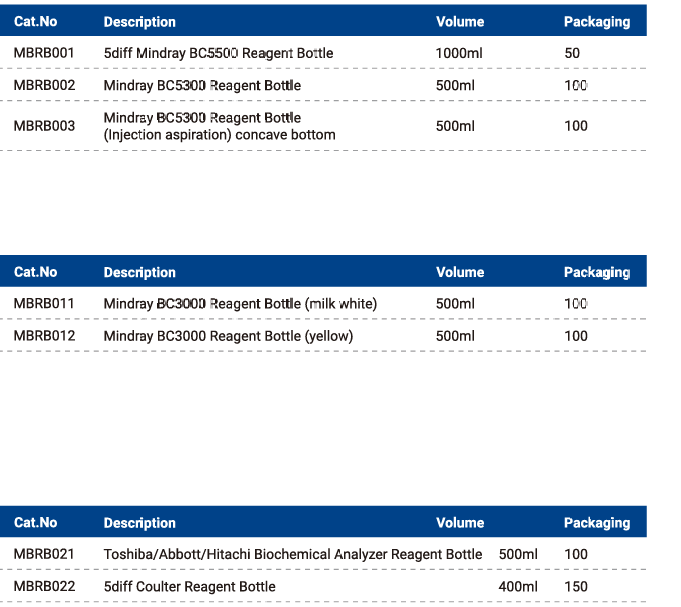Image resolution: width=681 pixels, height=607 pixels.
Task: Click 'Packaging' header in second table
Action: pos(597,272)
